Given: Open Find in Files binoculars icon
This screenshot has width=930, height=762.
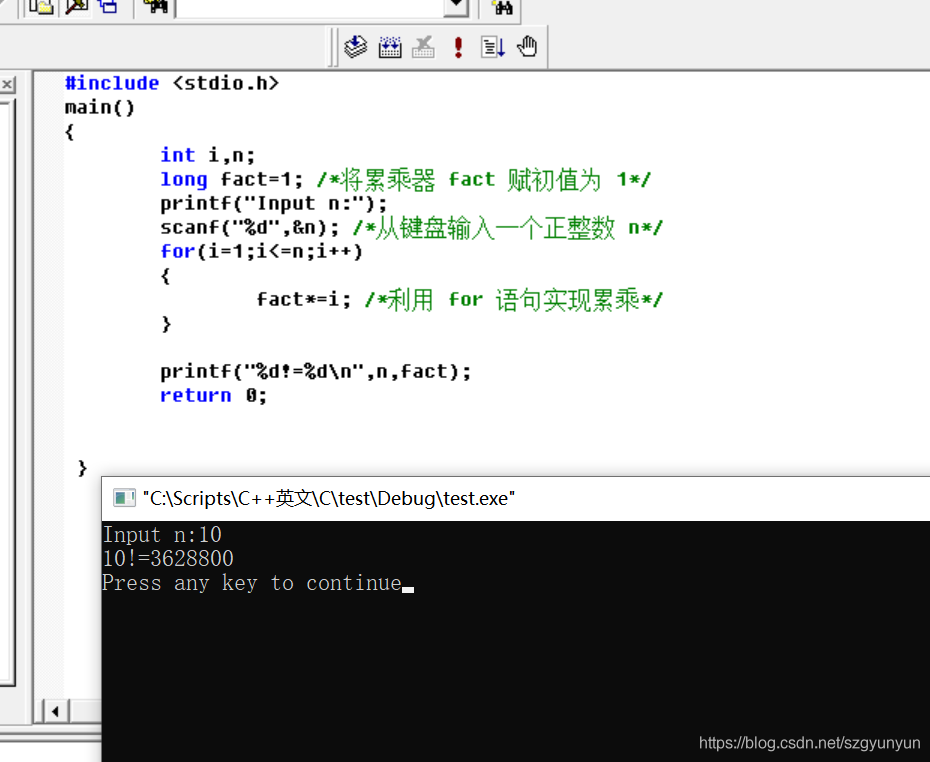Looking at the screenshot, I should (x=155, y=7).
